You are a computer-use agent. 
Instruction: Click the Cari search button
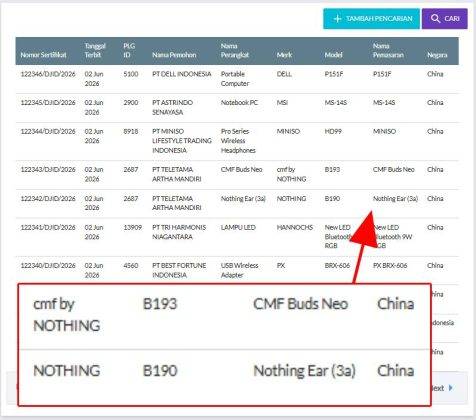tap(445, 19)
